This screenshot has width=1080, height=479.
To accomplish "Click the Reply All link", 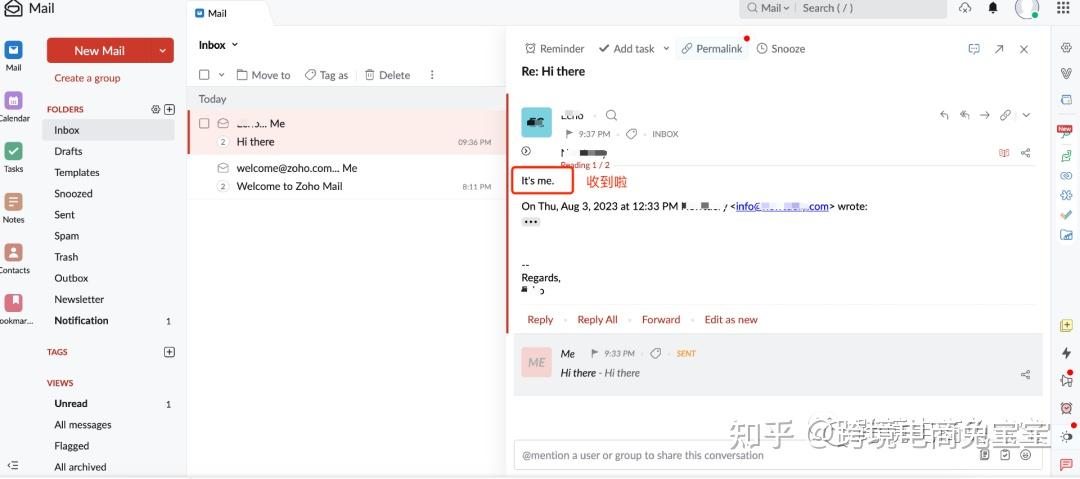I will (597, 320).
